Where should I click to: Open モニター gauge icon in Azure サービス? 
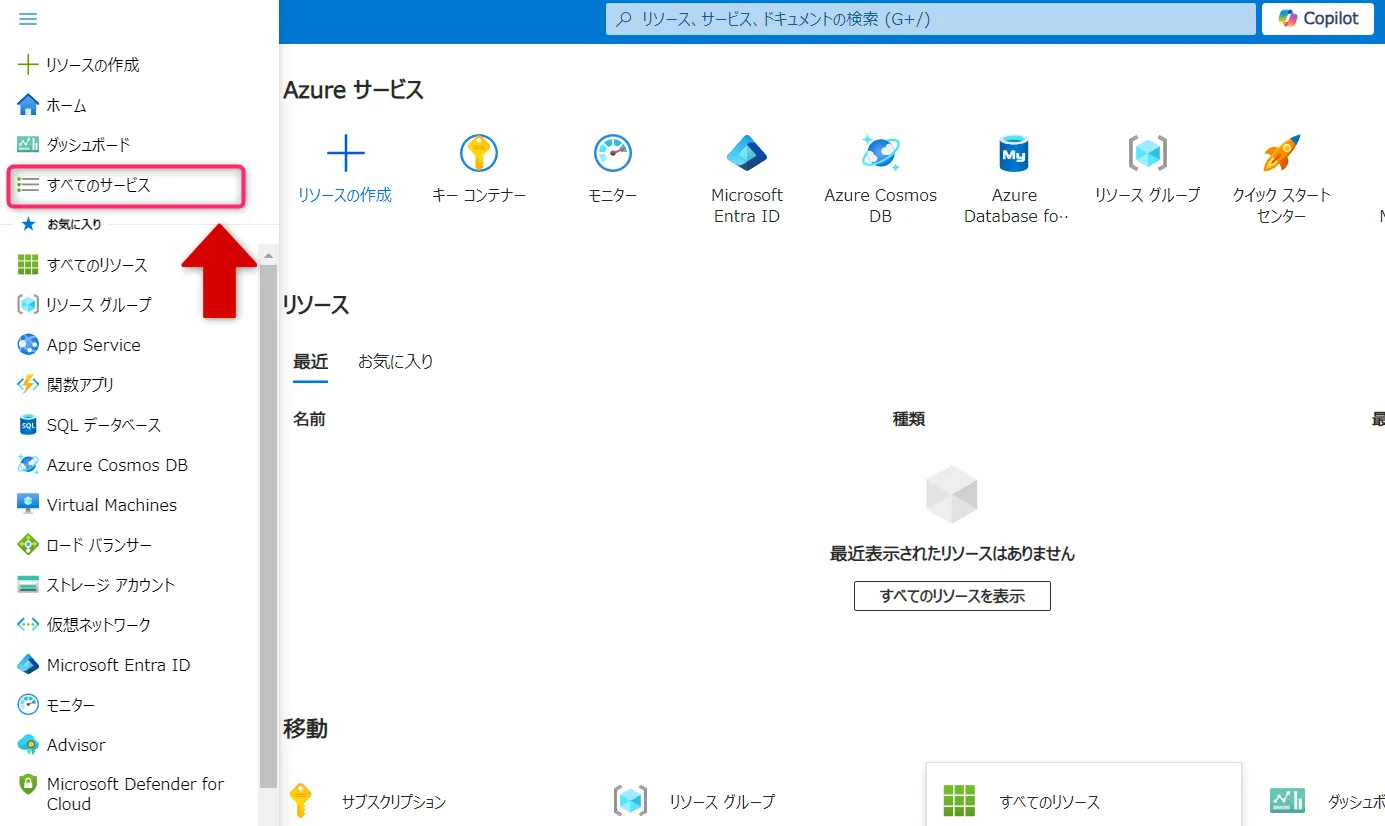click(x=613, y=153)
